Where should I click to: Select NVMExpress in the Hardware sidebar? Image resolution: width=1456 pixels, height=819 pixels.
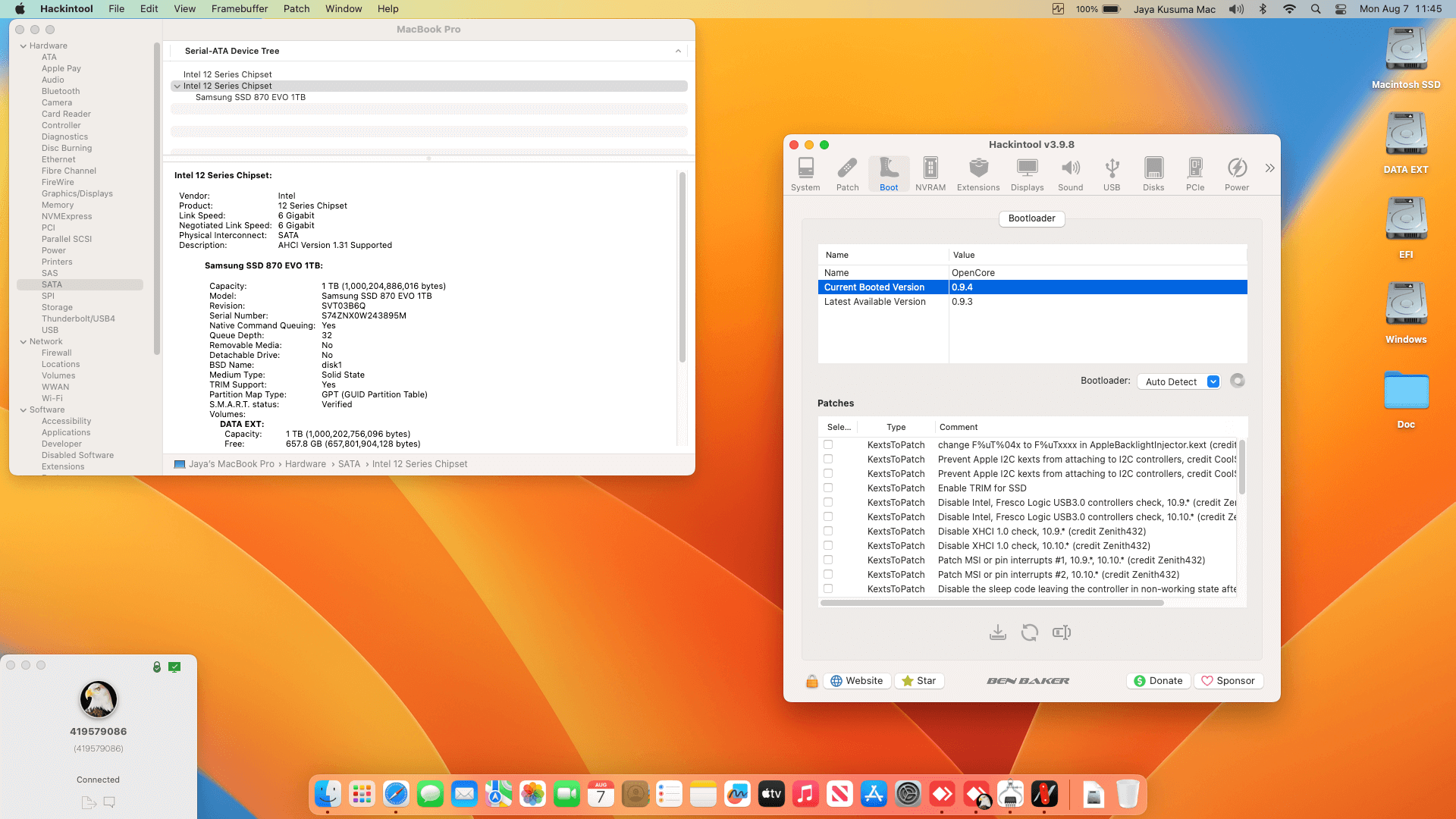point(67,217)
